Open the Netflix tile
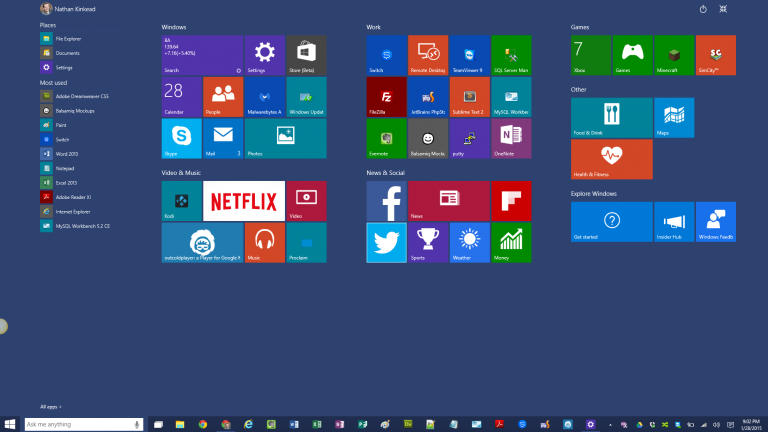 pyautogui.click(x=244, y=201)
